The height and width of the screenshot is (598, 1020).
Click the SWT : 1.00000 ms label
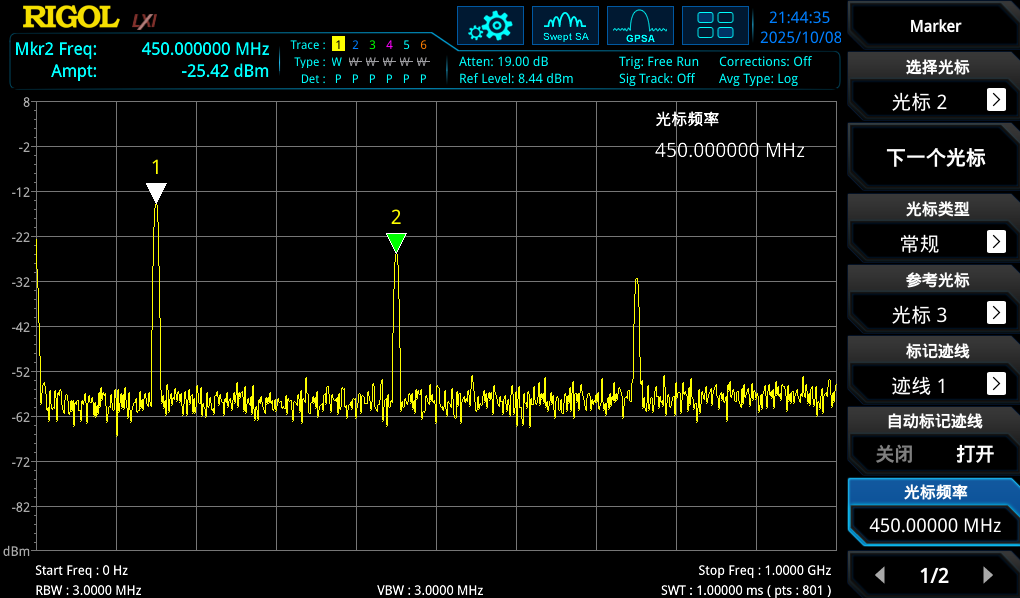click(x=746, y=590)
